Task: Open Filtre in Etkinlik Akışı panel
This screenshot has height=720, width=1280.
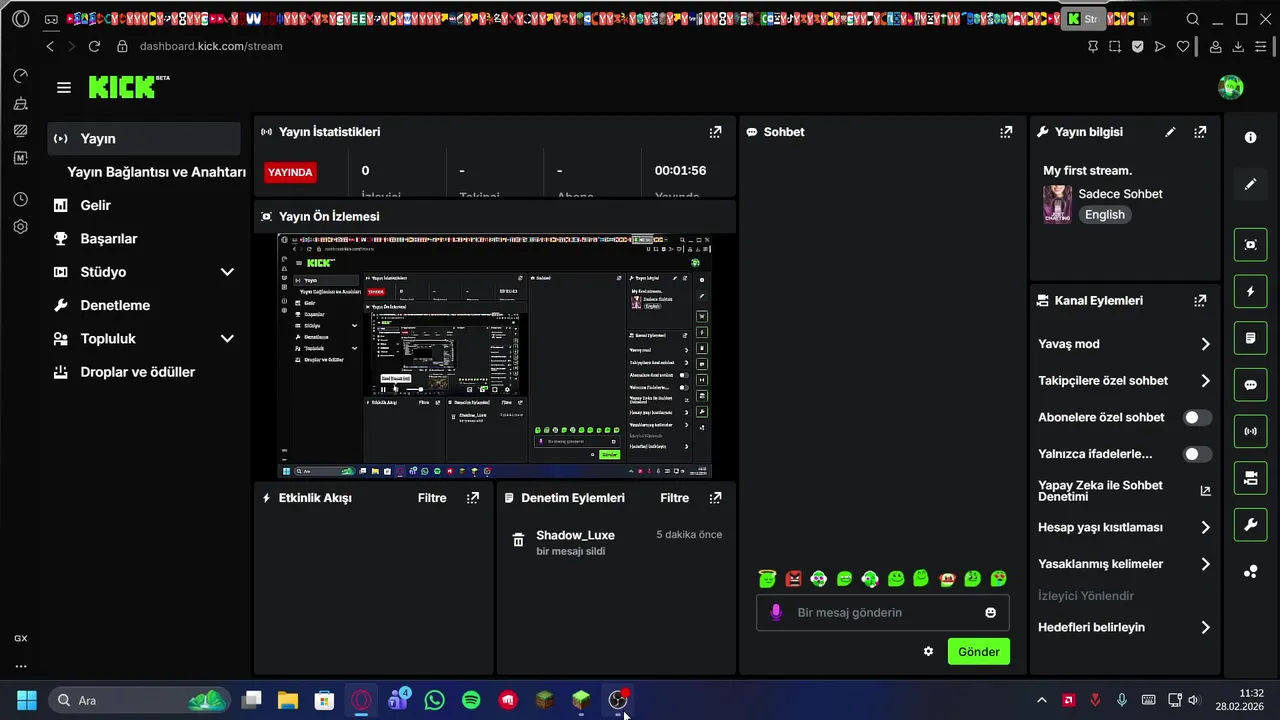Action: 432,498
